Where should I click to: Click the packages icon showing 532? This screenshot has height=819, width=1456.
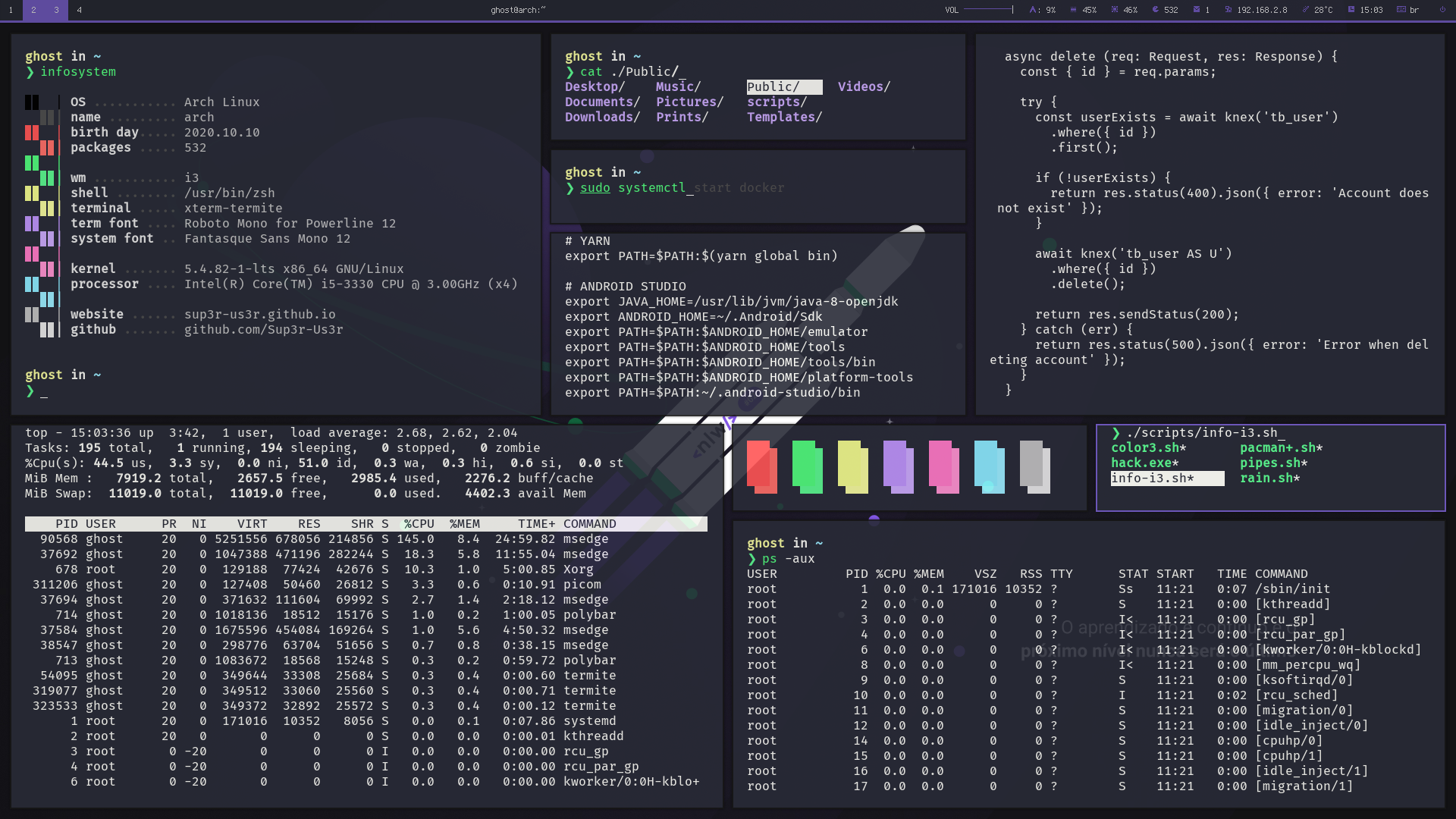[1156, 10]
